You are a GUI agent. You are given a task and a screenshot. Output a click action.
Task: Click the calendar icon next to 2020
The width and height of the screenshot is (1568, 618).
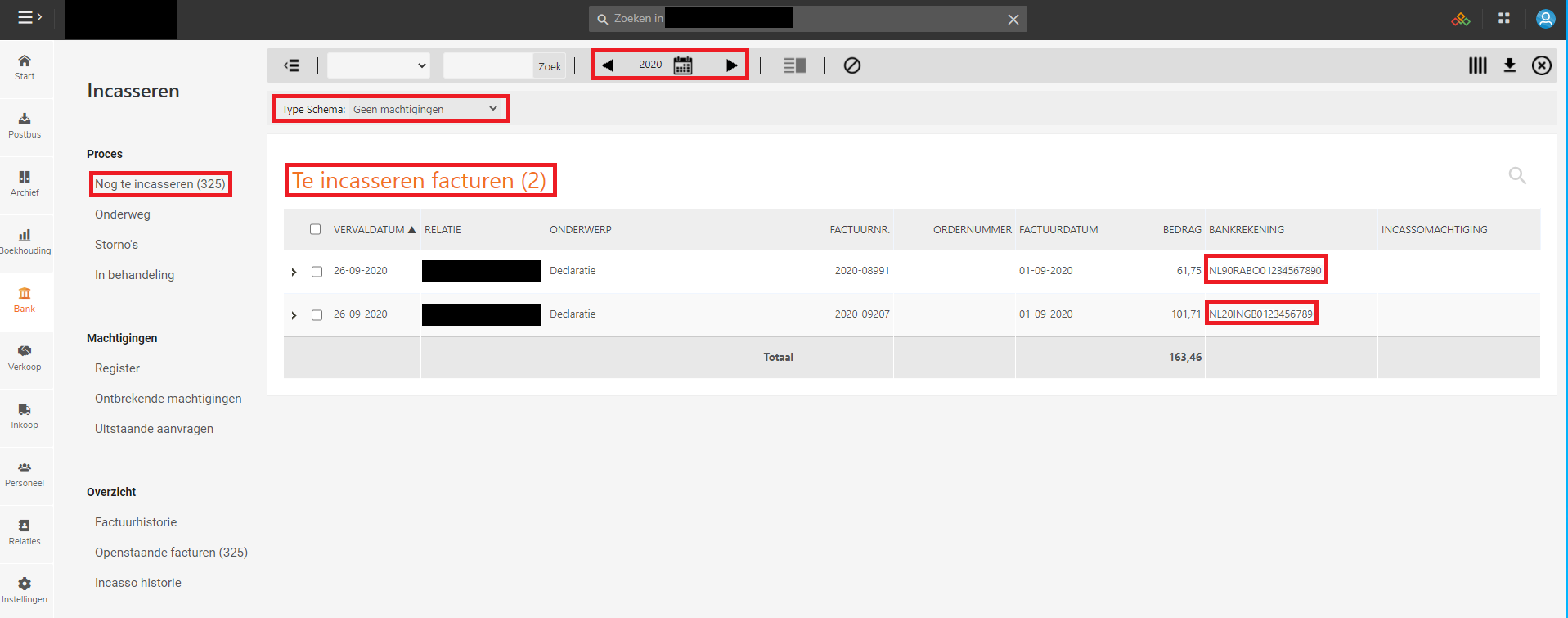682,65
